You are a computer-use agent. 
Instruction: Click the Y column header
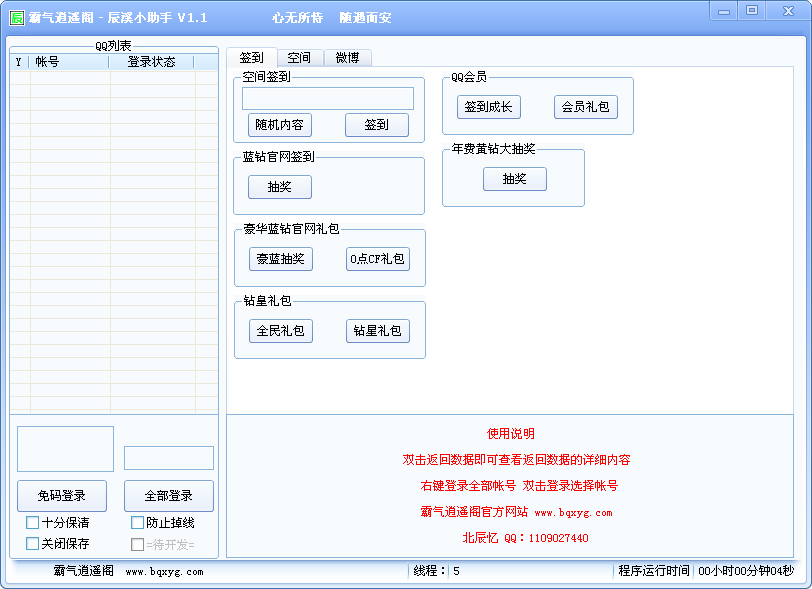click(x=19, y=62)
